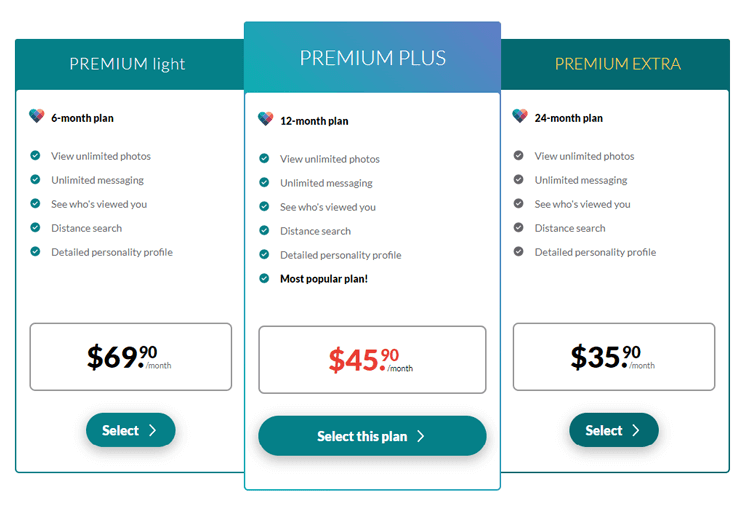
Task: Click heart logo beside 24-month plan
Action: pos(520,116)
